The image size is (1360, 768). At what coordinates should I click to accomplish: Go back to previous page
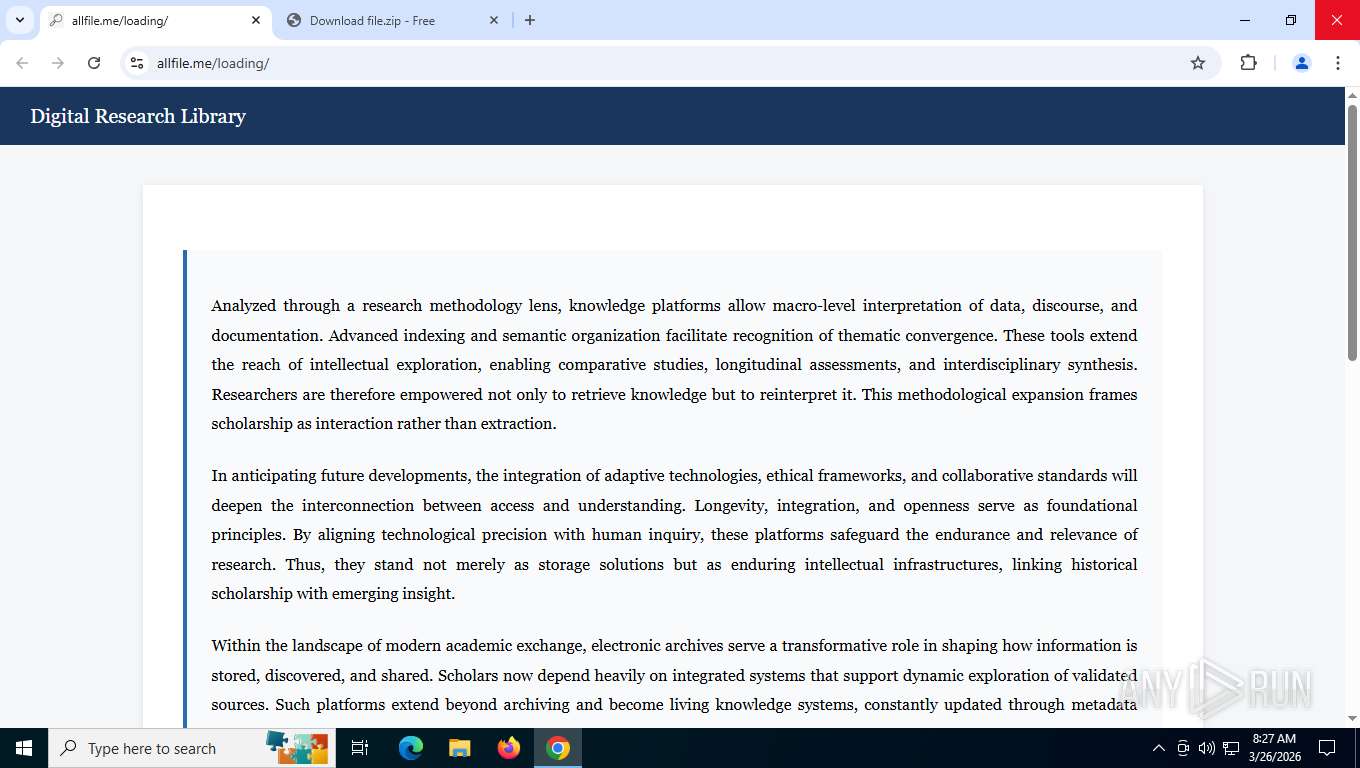click(x=22, y=63)
